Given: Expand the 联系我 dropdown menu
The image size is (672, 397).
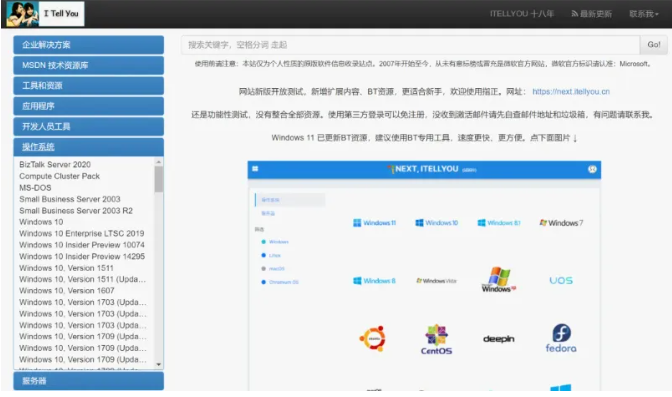Looking at the screenshot, I should pos(644,14).
